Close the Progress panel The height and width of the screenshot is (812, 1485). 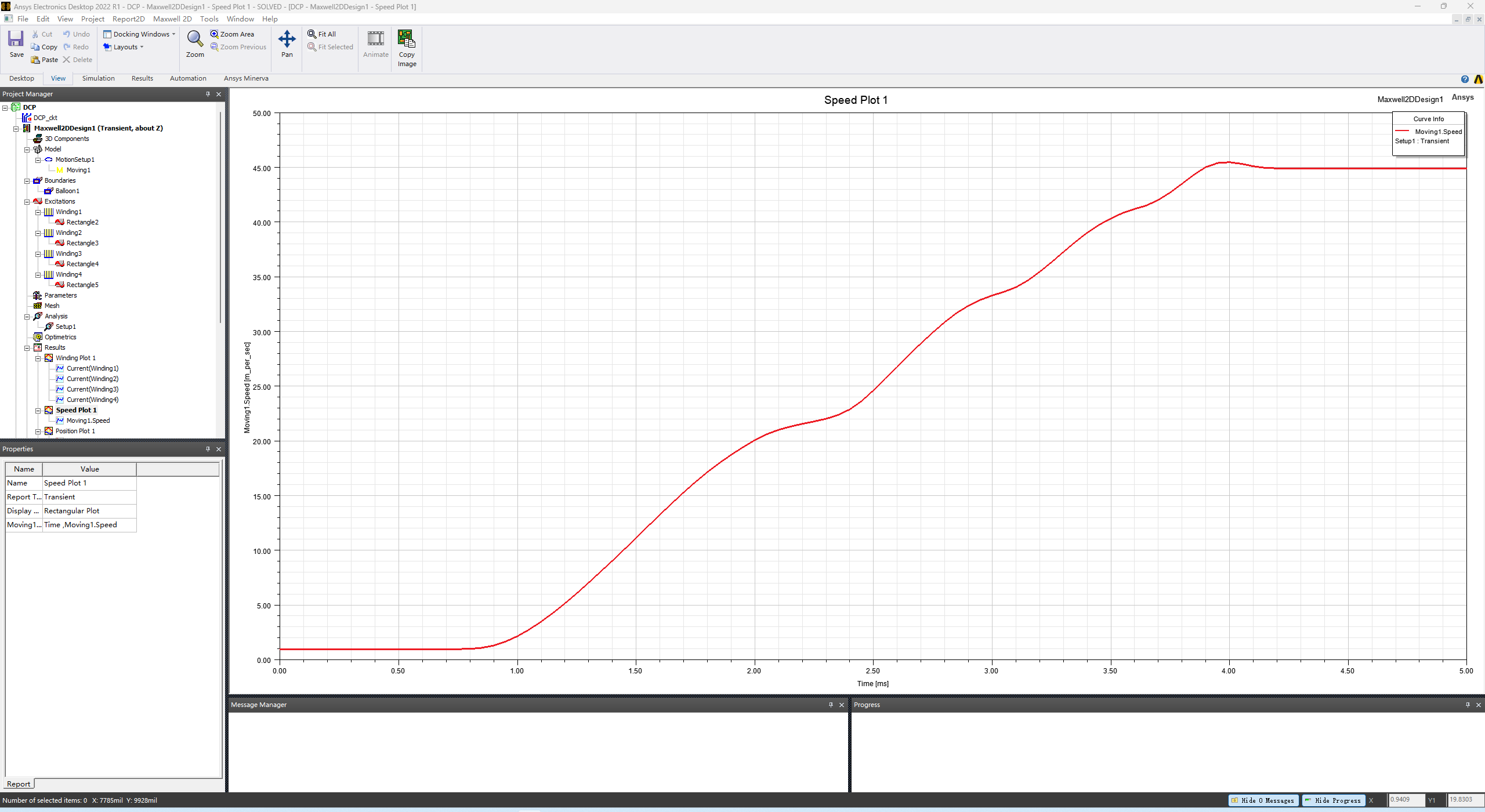[1479, 705]
